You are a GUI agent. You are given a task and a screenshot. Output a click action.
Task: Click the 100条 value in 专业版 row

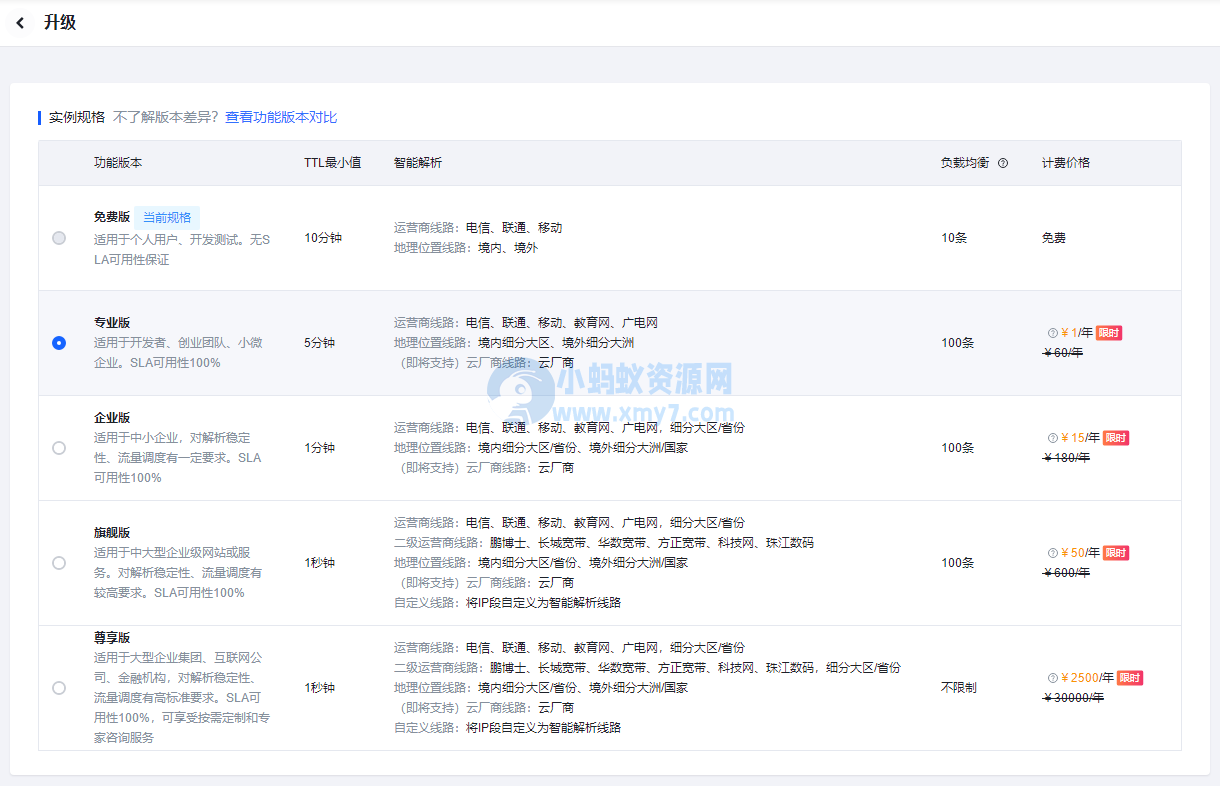coord(958,343)
